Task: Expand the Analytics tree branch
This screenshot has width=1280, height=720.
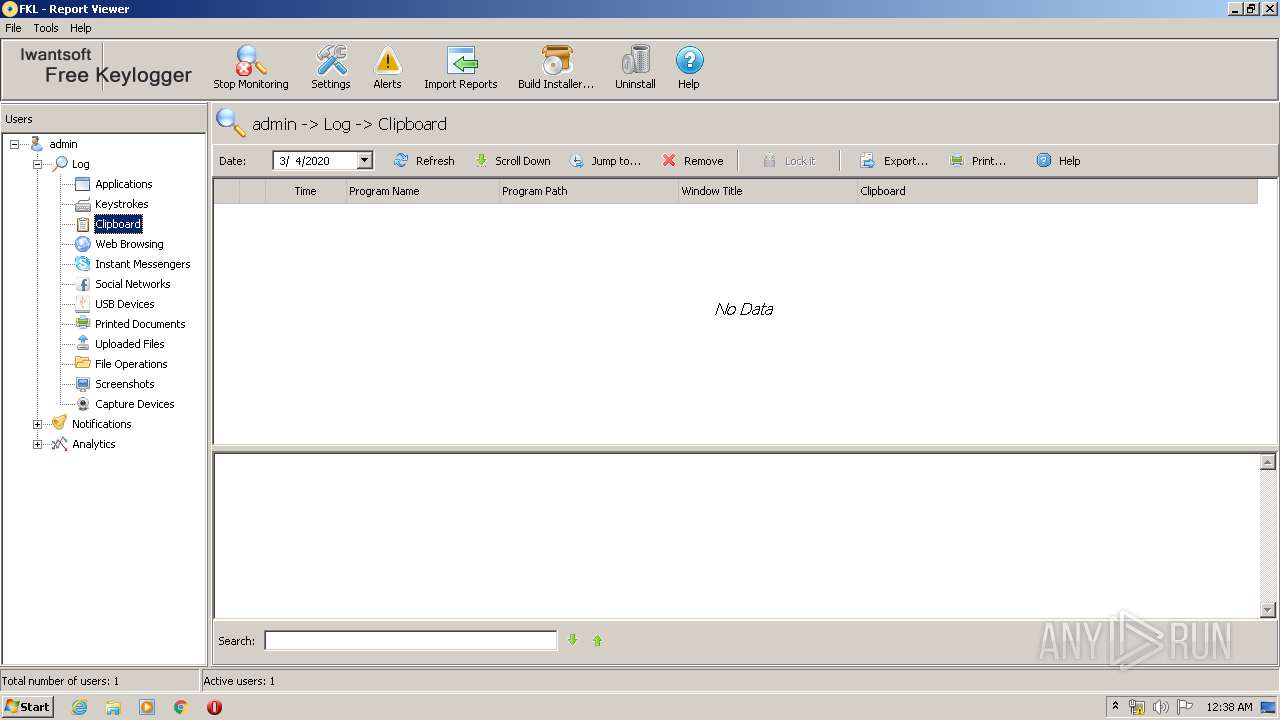Action: pos(37,444)
